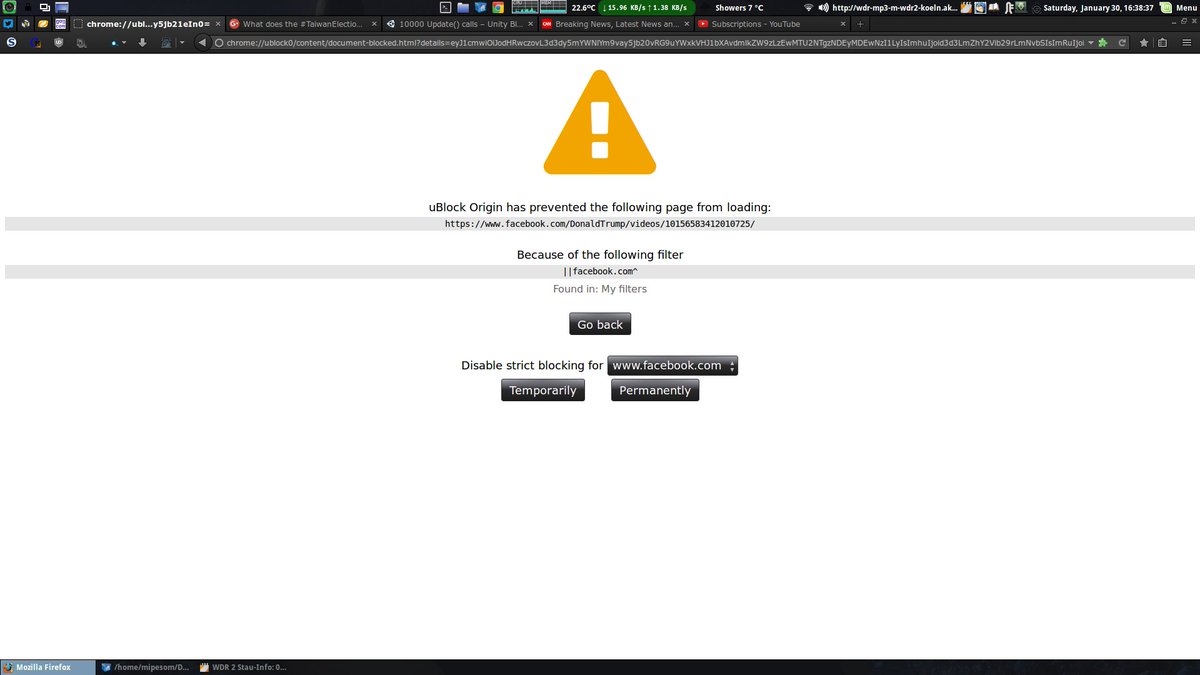
Task: Bookmark this page with star icon
Action: point(1144,43)
